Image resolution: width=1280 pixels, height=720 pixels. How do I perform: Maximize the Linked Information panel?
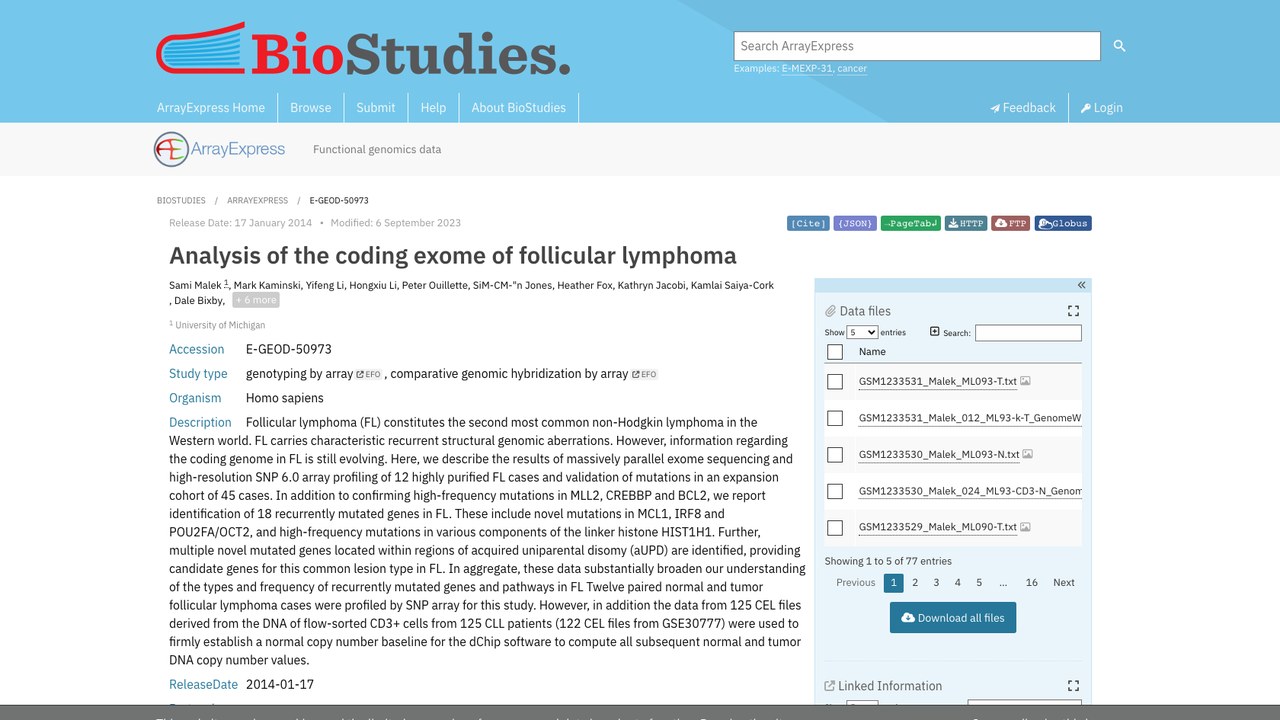[1073, 686]
